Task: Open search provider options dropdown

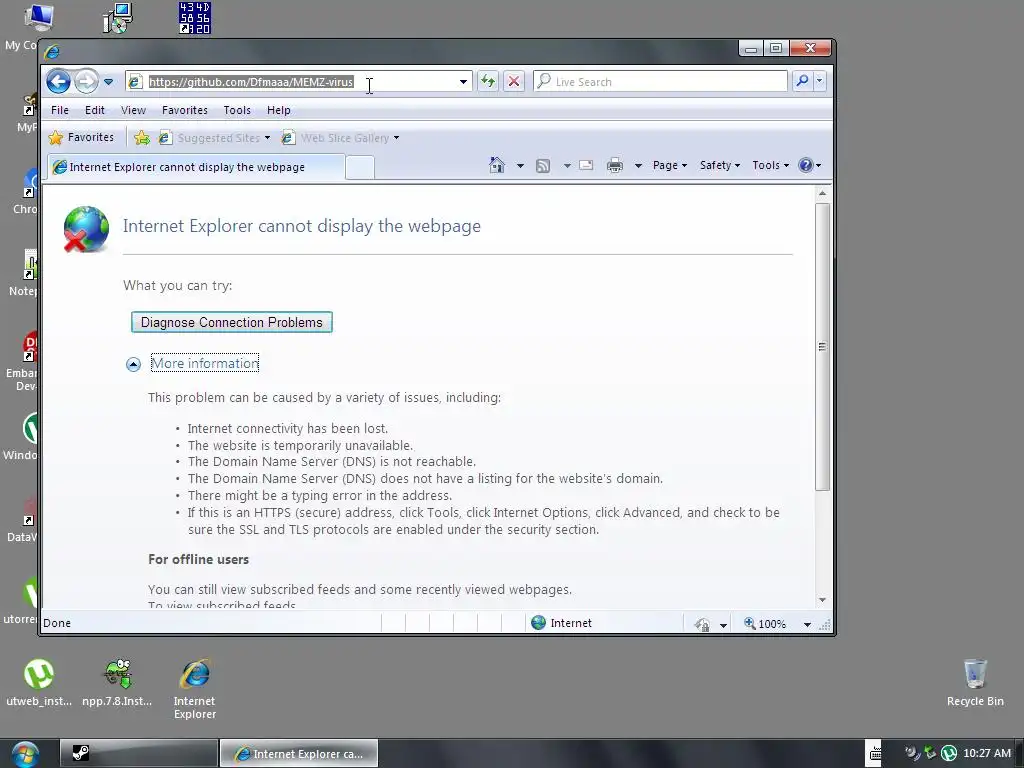Action: [819, 81]
